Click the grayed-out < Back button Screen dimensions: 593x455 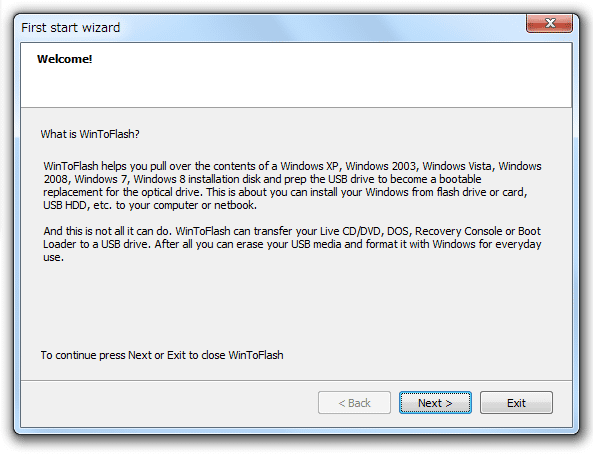point(354,402)
